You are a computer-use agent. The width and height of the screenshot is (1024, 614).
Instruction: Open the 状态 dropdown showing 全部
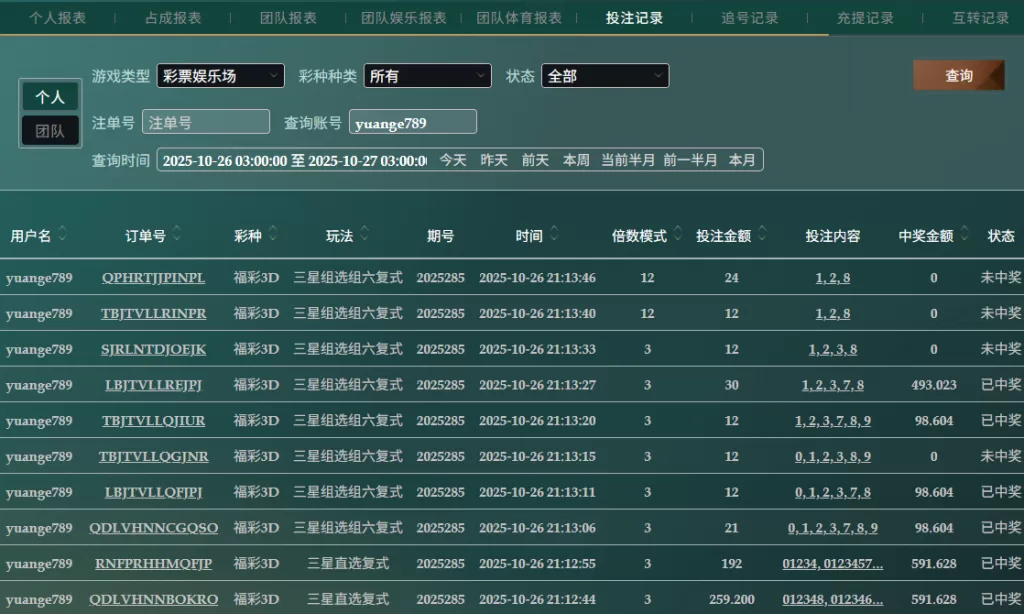pyautogui.click(x=604, y=76)
